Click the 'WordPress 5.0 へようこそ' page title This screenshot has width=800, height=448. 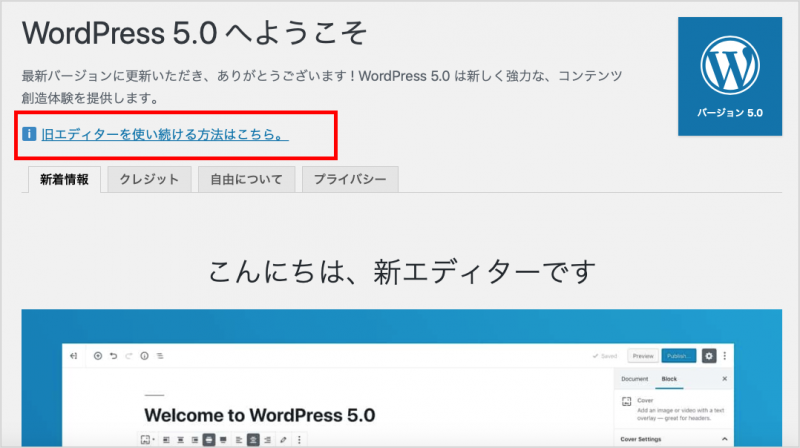194,34
